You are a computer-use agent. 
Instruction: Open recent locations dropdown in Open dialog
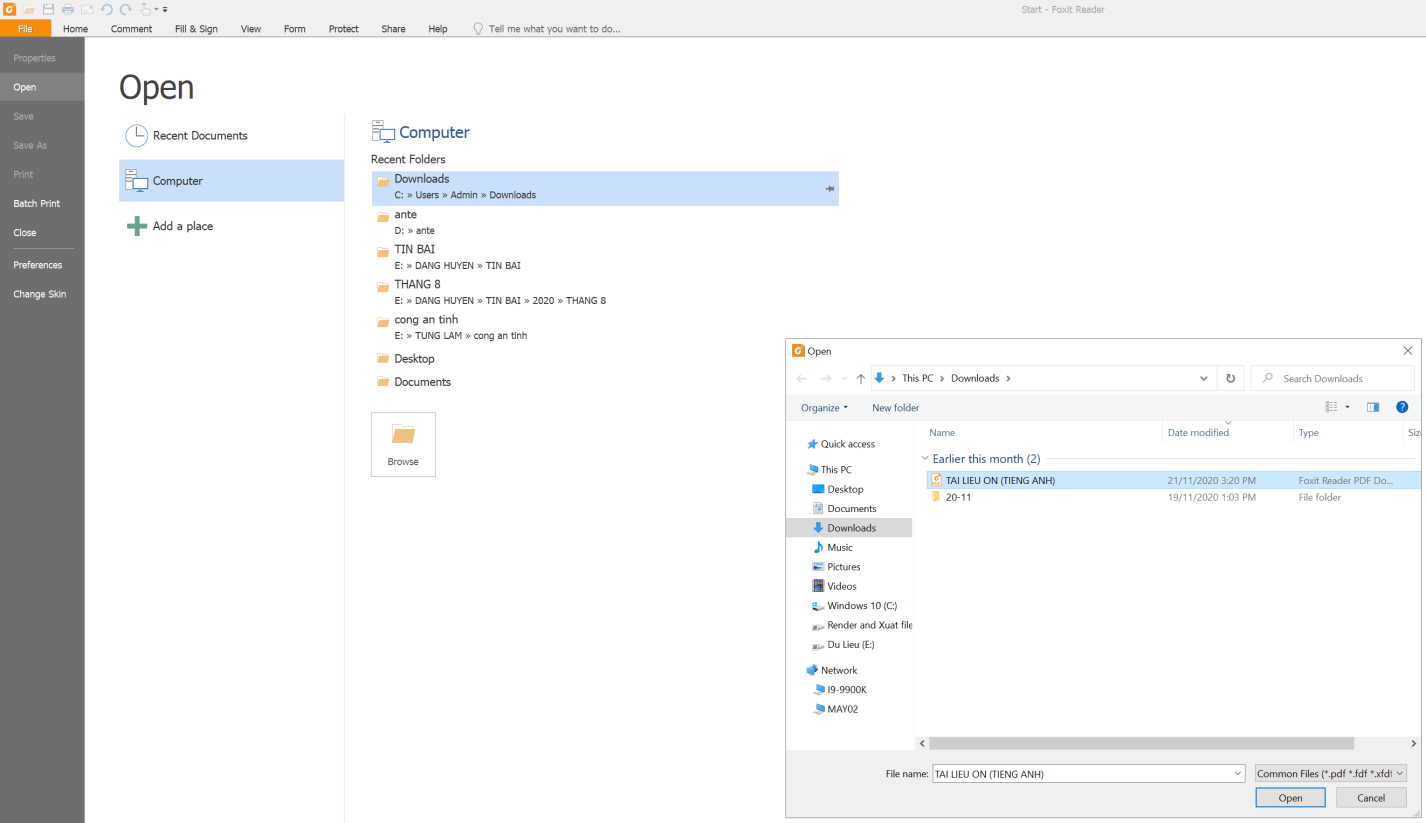[844, 378]
